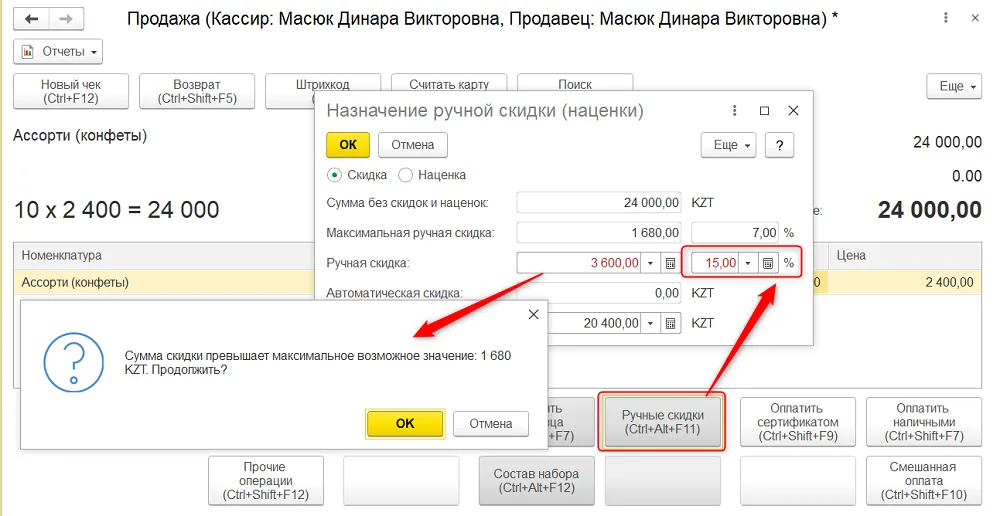The image size is (1000, 516).
Task: Click Возврат (Ctrl+Shift+F5) button
Action: (x=196, y=91)
